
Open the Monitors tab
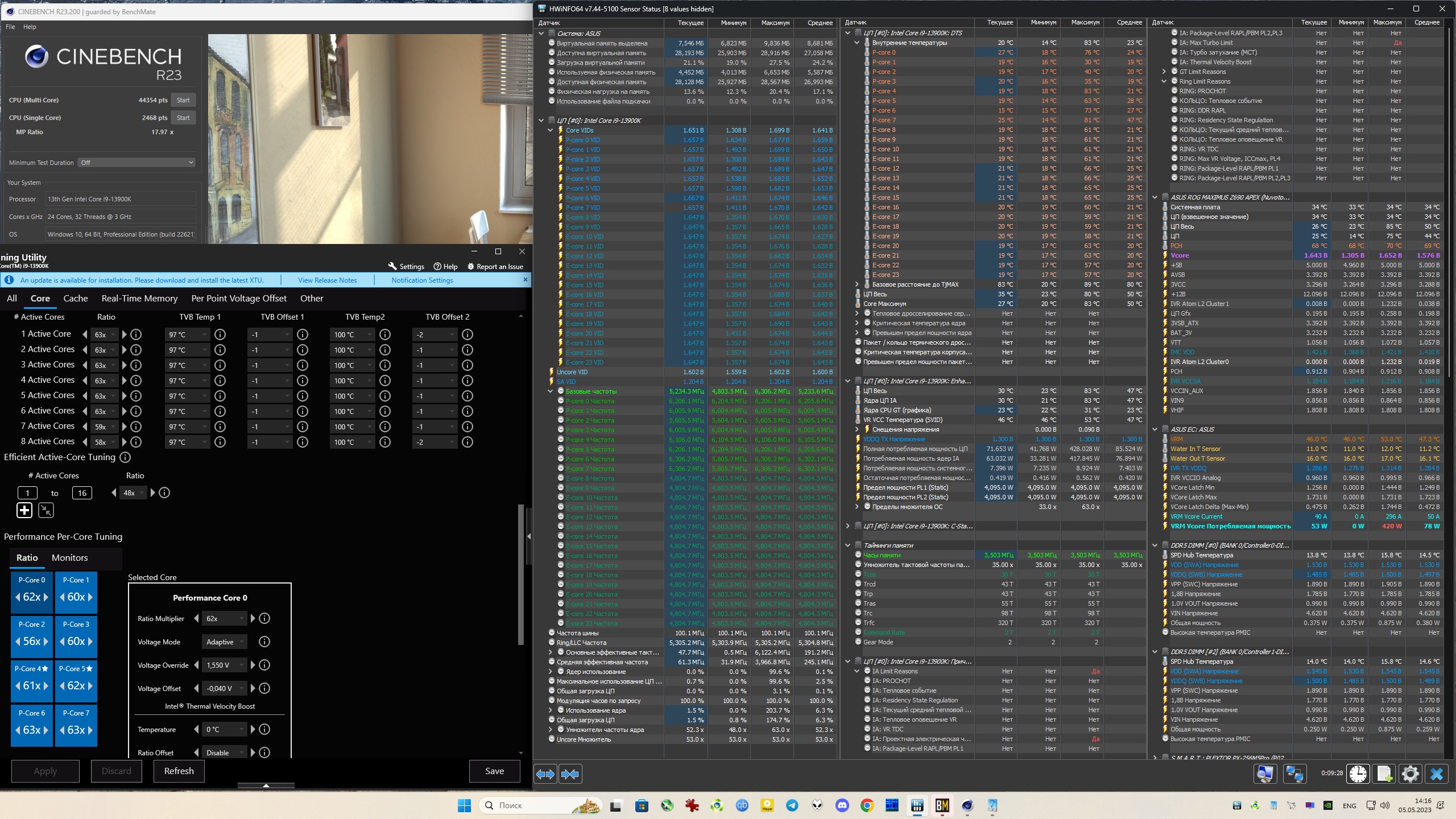tap(69, 557)
